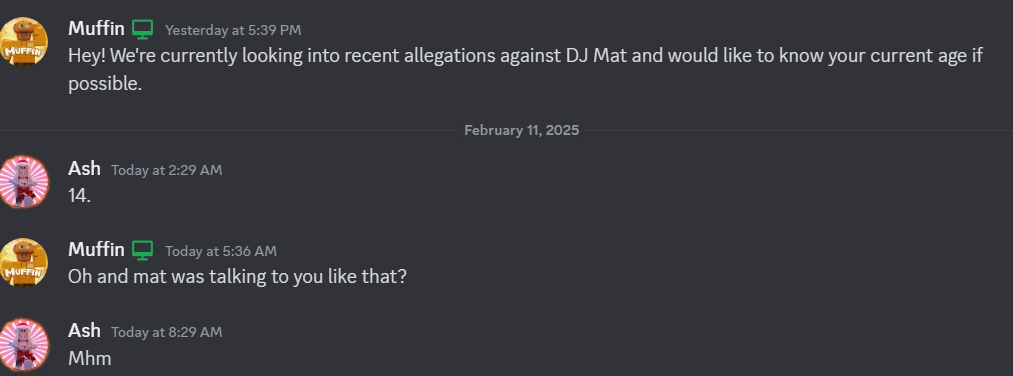The height and width of the screenshot is (376, 1013).
Task: Select the "Today at 5:36 AM" timestamp
Action: point(221,251)
